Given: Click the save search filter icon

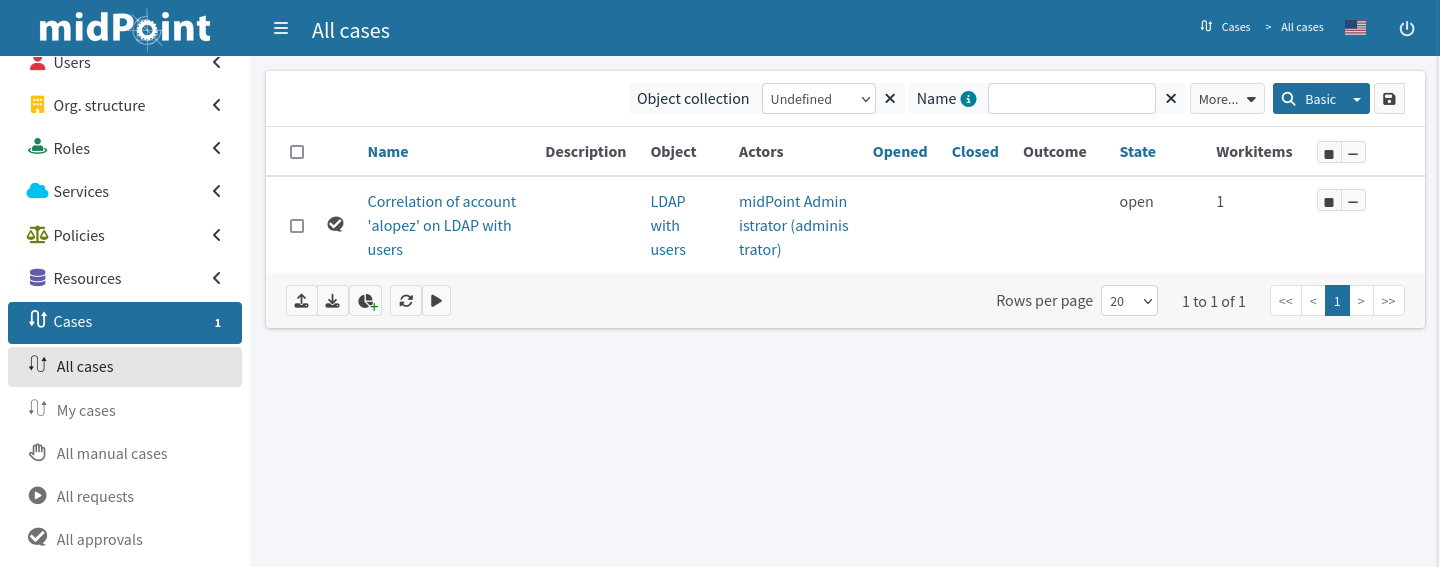Looking at the screenshot, I should pyautogui.click(x=1389, y=99).
